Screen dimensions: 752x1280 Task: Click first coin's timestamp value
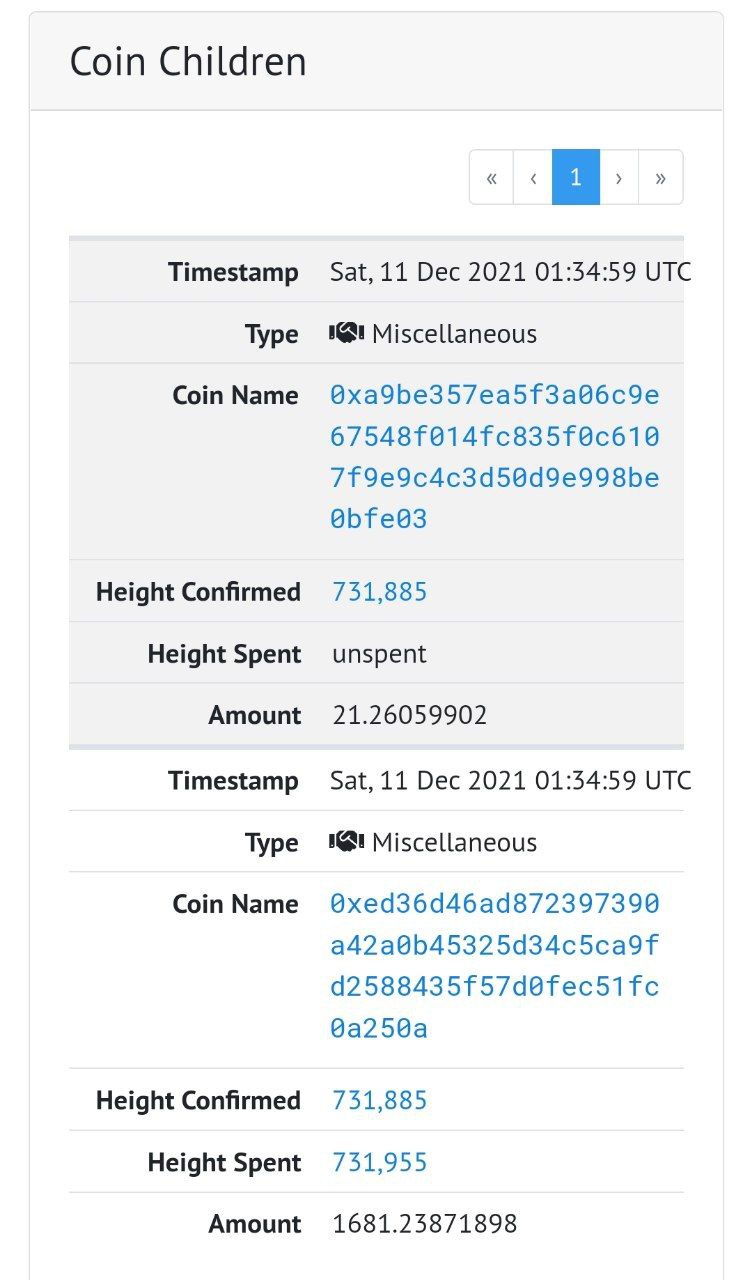(510, 272)
